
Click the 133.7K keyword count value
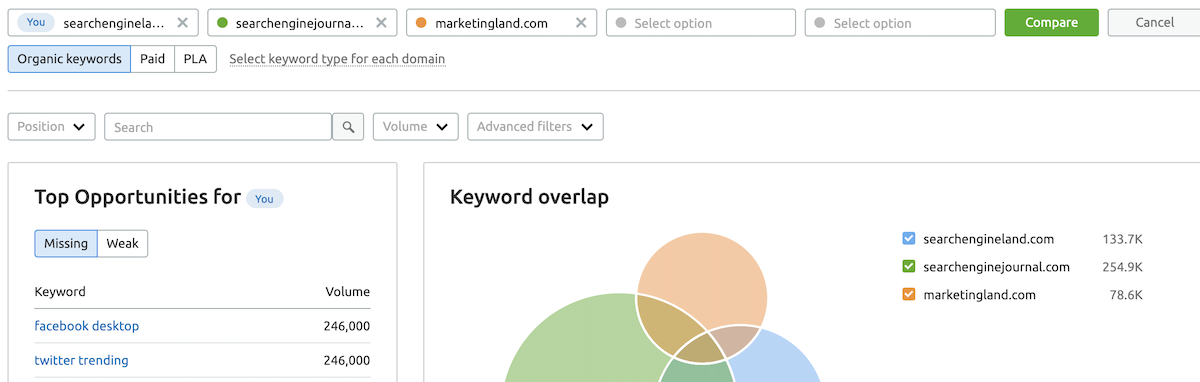1122,239
